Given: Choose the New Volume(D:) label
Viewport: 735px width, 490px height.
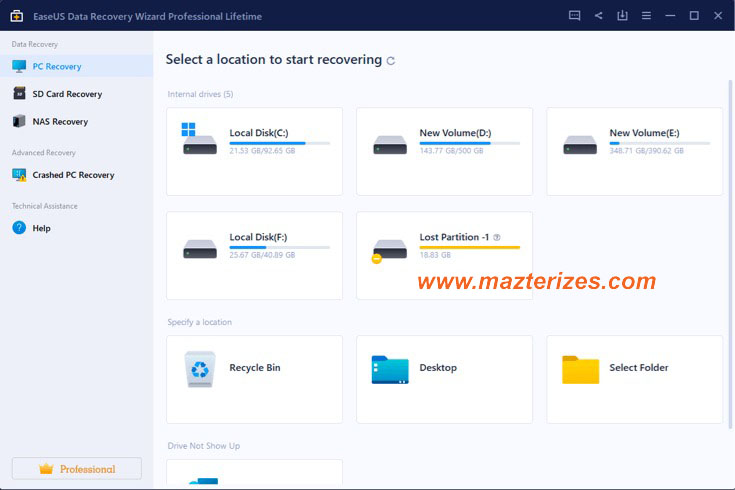Looking at the screenshot, I should (x=455, y=133).
